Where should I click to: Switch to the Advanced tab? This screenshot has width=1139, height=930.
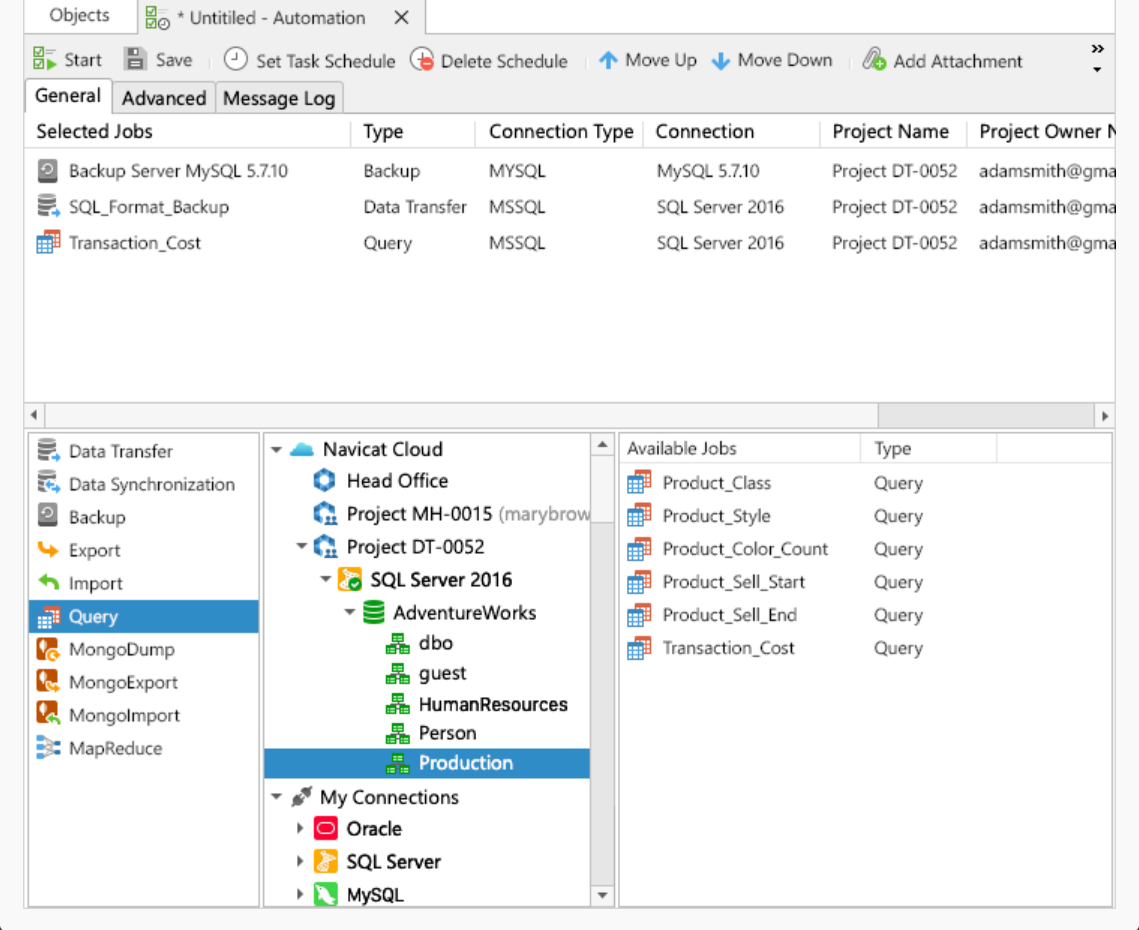163,98
